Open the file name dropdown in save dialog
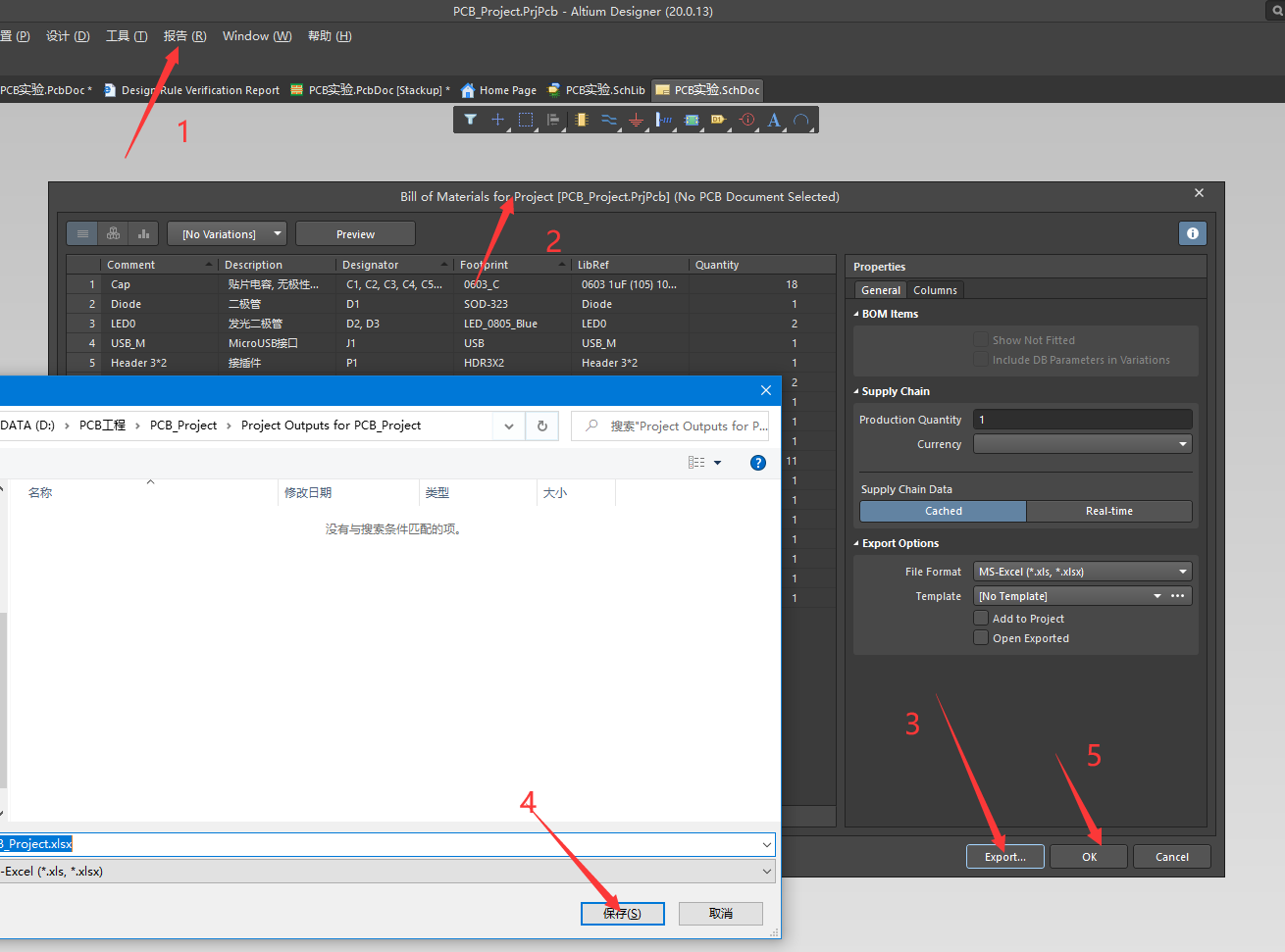The image size is (1285, 952). pos(766,844)
